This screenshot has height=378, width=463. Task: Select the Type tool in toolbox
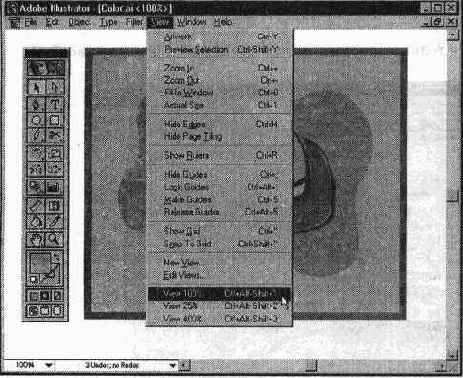(x=55, y=105)
